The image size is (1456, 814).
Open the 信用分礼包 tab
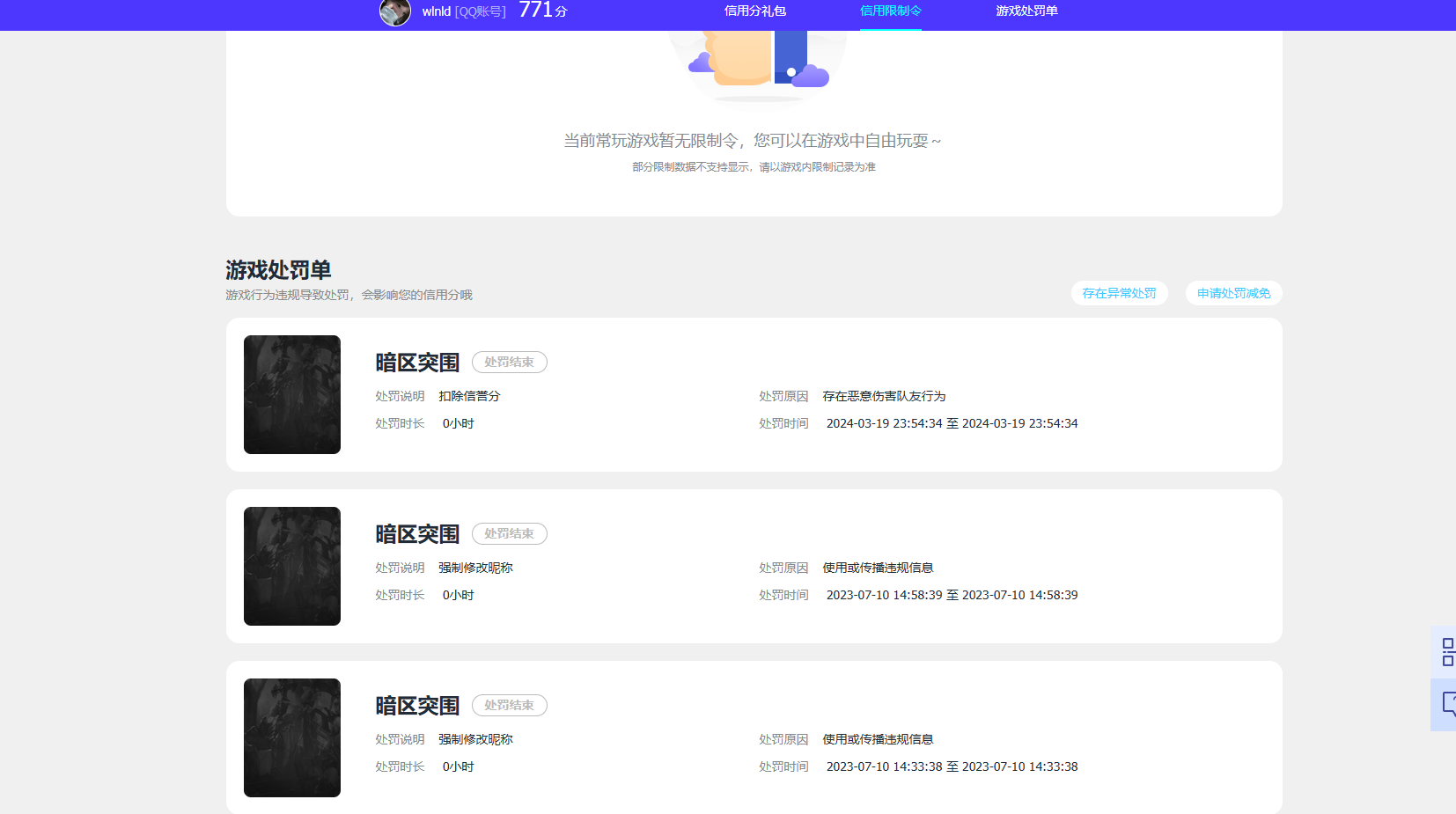[x=754, y=11]
